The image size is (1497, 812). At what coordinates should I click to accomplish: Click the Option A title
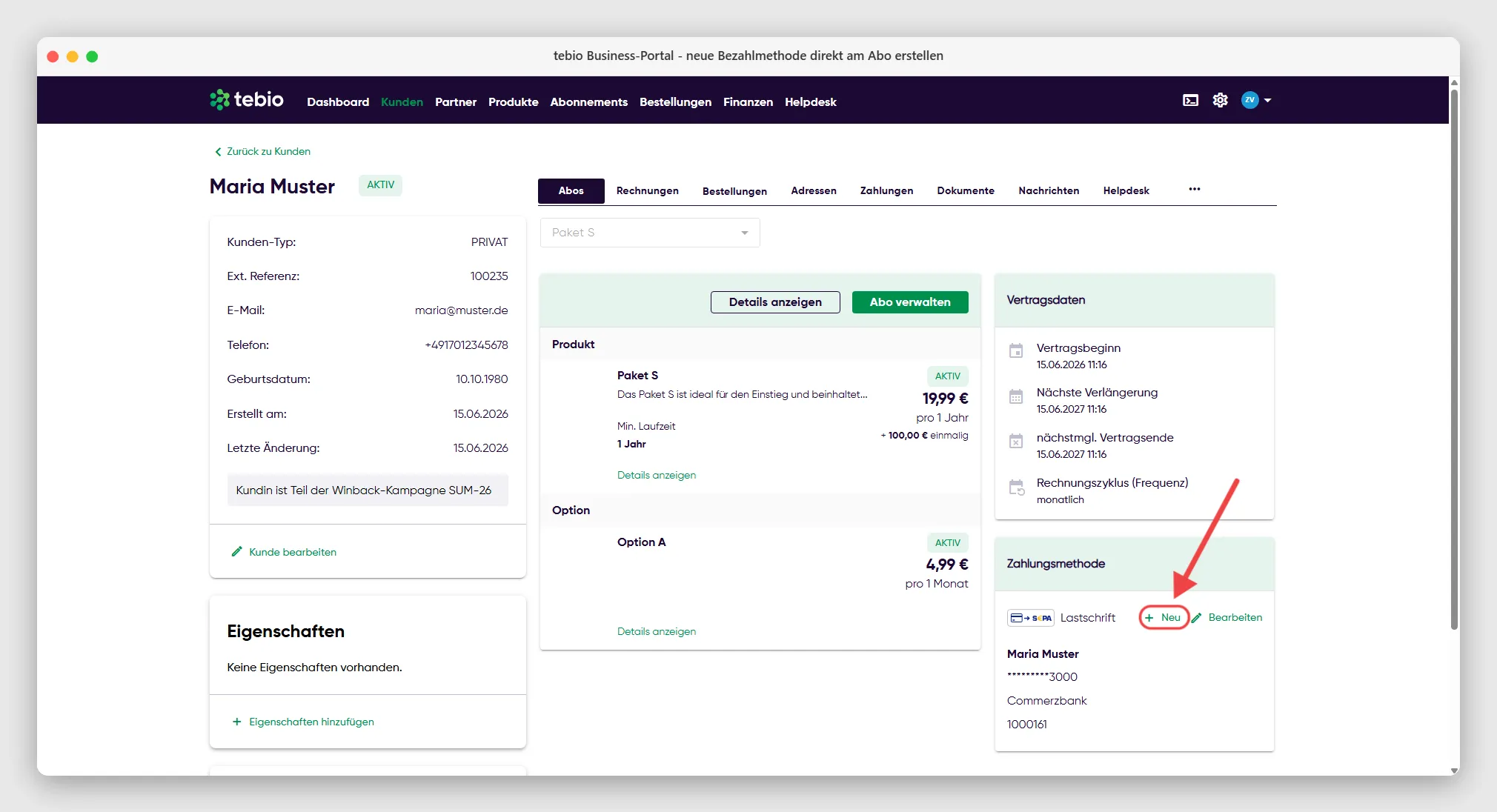click(x=641, y=542)
